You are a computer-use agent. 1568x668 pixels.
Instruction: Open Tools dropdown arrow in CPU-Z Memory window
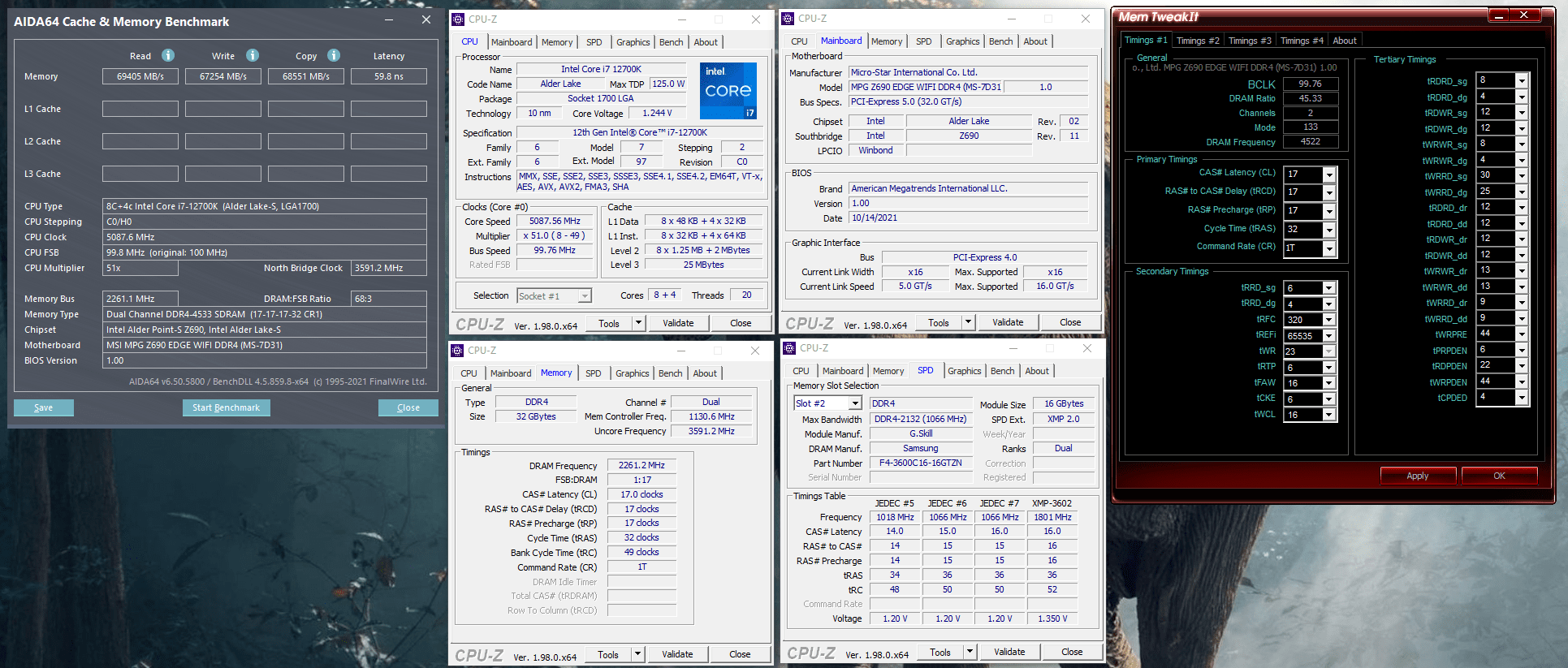[638, 654]
